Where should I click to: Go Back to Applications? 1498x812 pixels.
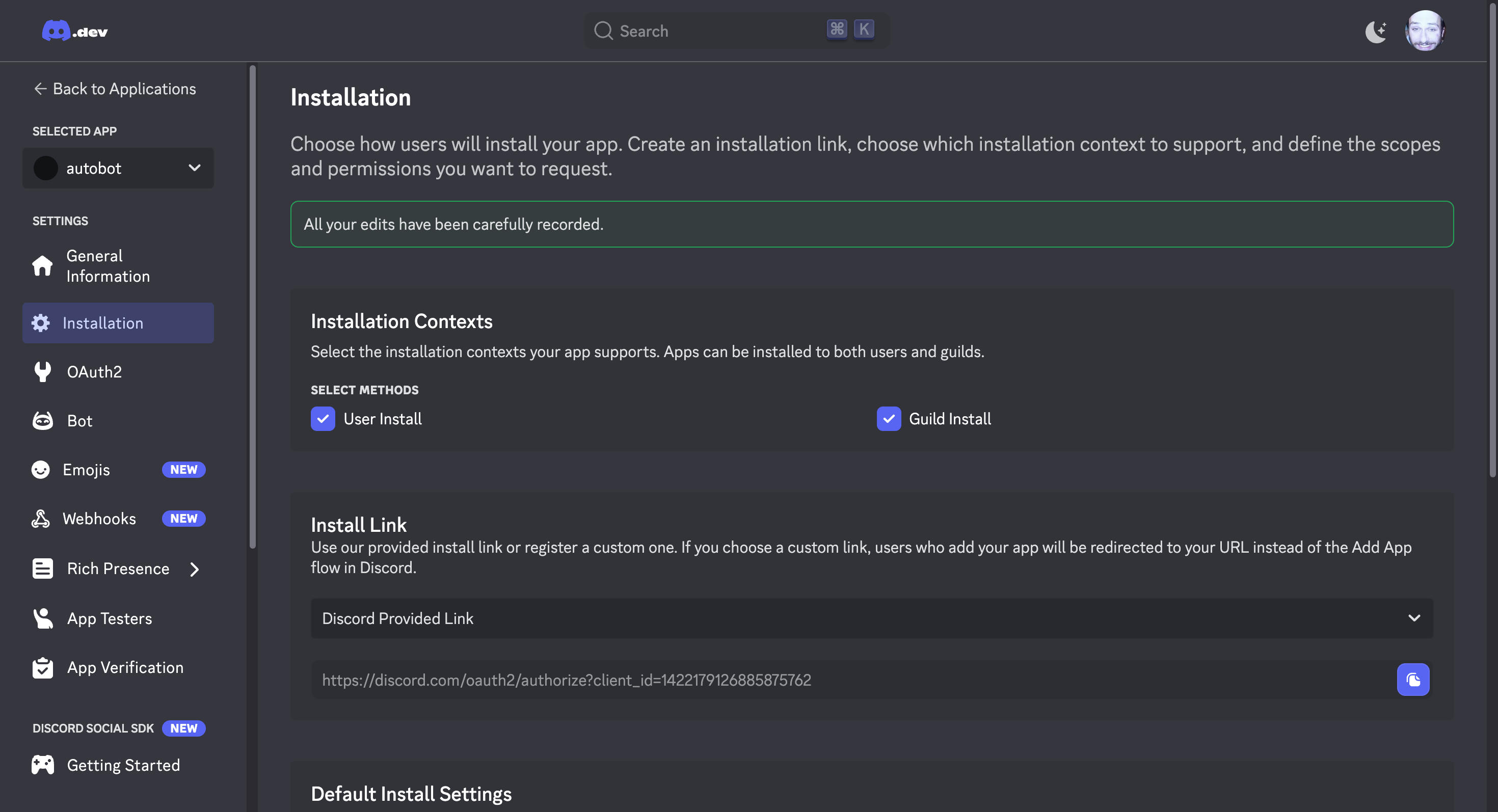click(115, 89)
